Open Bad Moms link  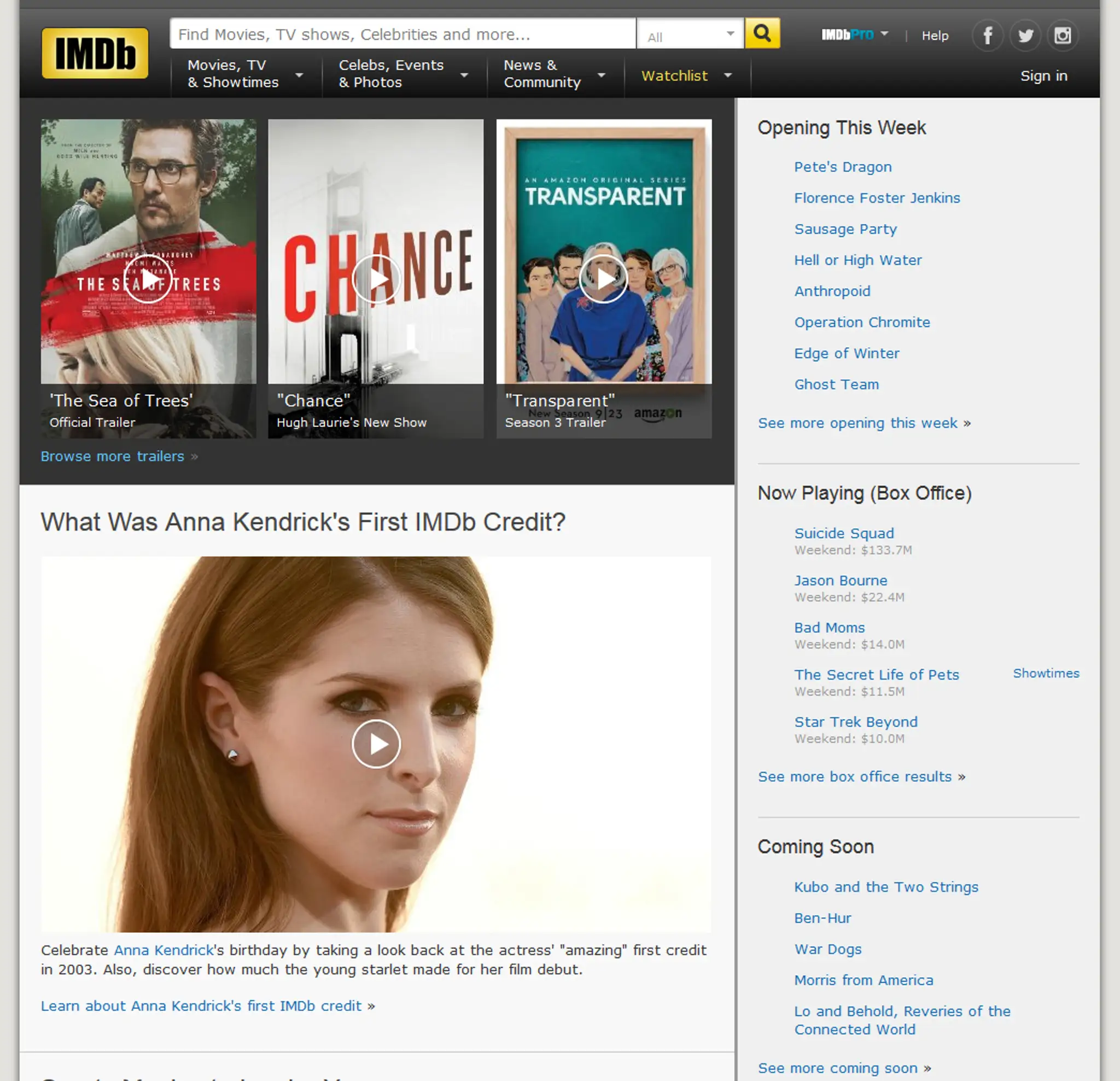829,627
